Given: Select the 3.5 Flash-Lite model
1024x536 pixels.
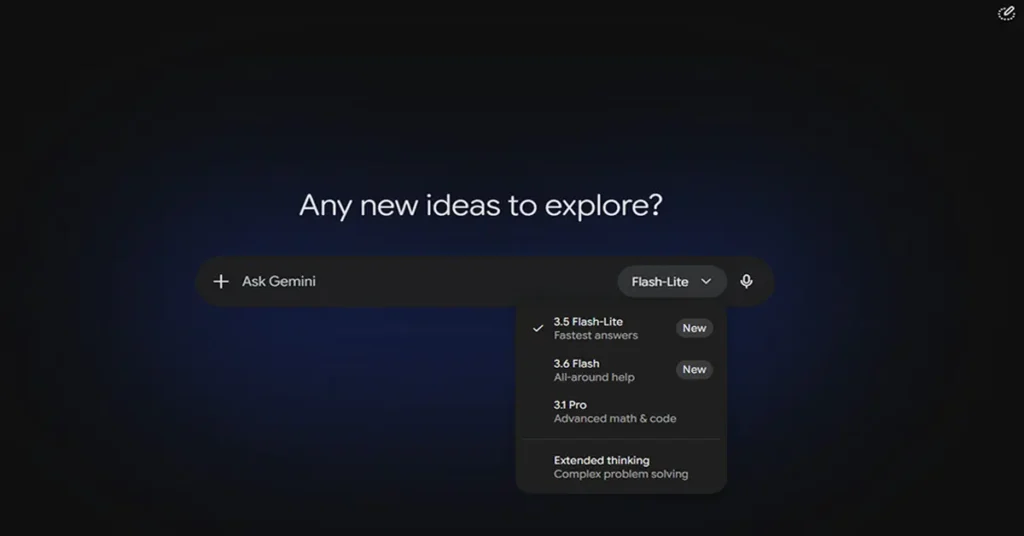Looking at the screenshot, I should coord(621,328).
